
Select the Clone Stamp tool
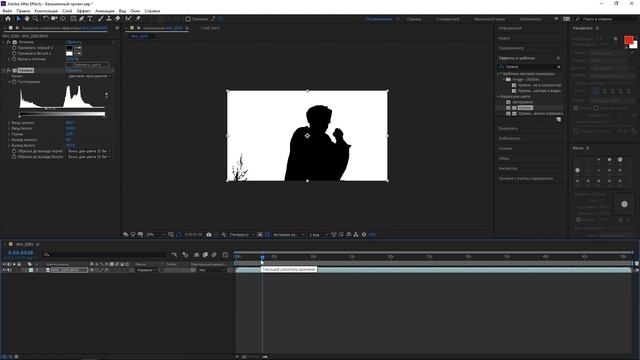point(109,19)
